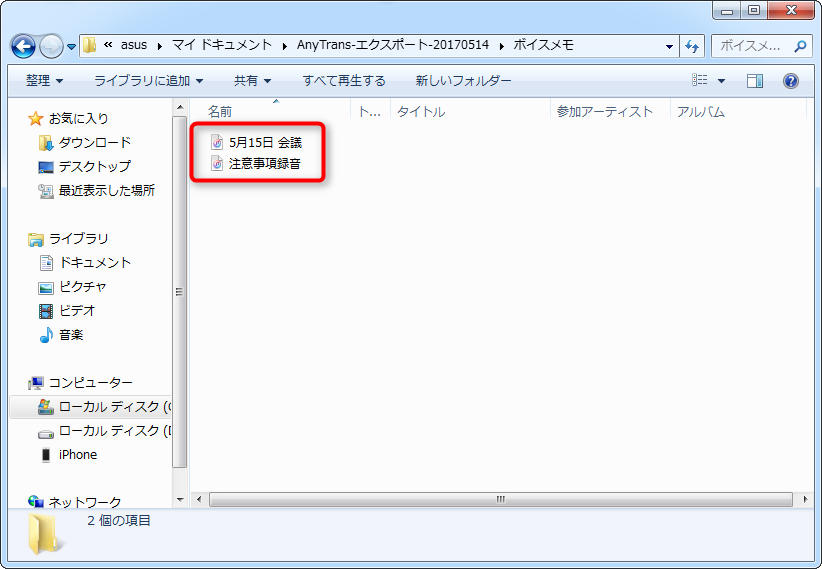Click the ネットワーク globe icon
Image resolution: width=822 pixels, height=569 pixels.
click(x=35, y=502)
